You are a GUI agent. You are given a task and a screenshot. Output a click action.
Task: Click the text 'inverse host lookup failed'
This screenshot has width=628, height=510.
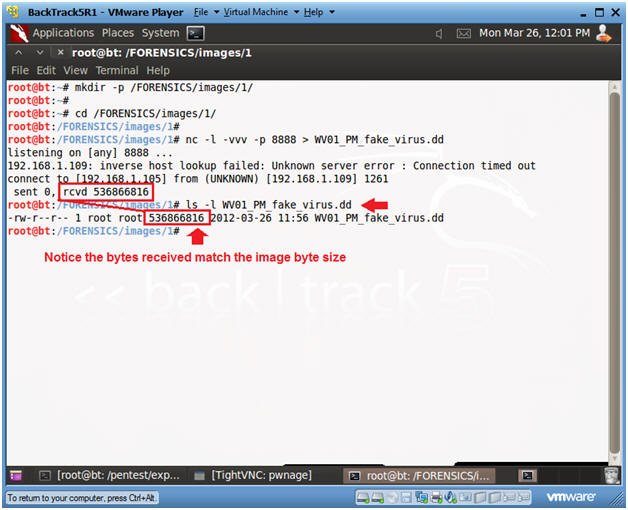(x=179, y=165)
